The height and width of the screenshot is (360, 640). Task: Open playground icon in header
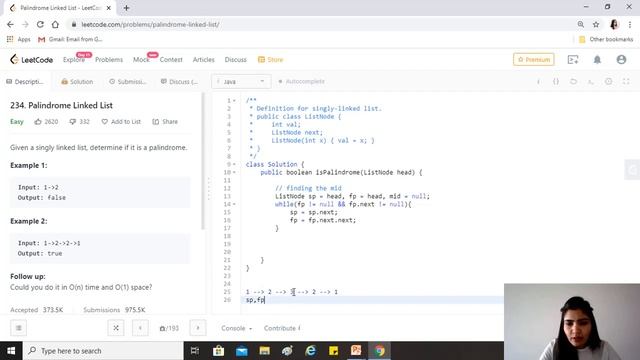[x=573, y=60]
